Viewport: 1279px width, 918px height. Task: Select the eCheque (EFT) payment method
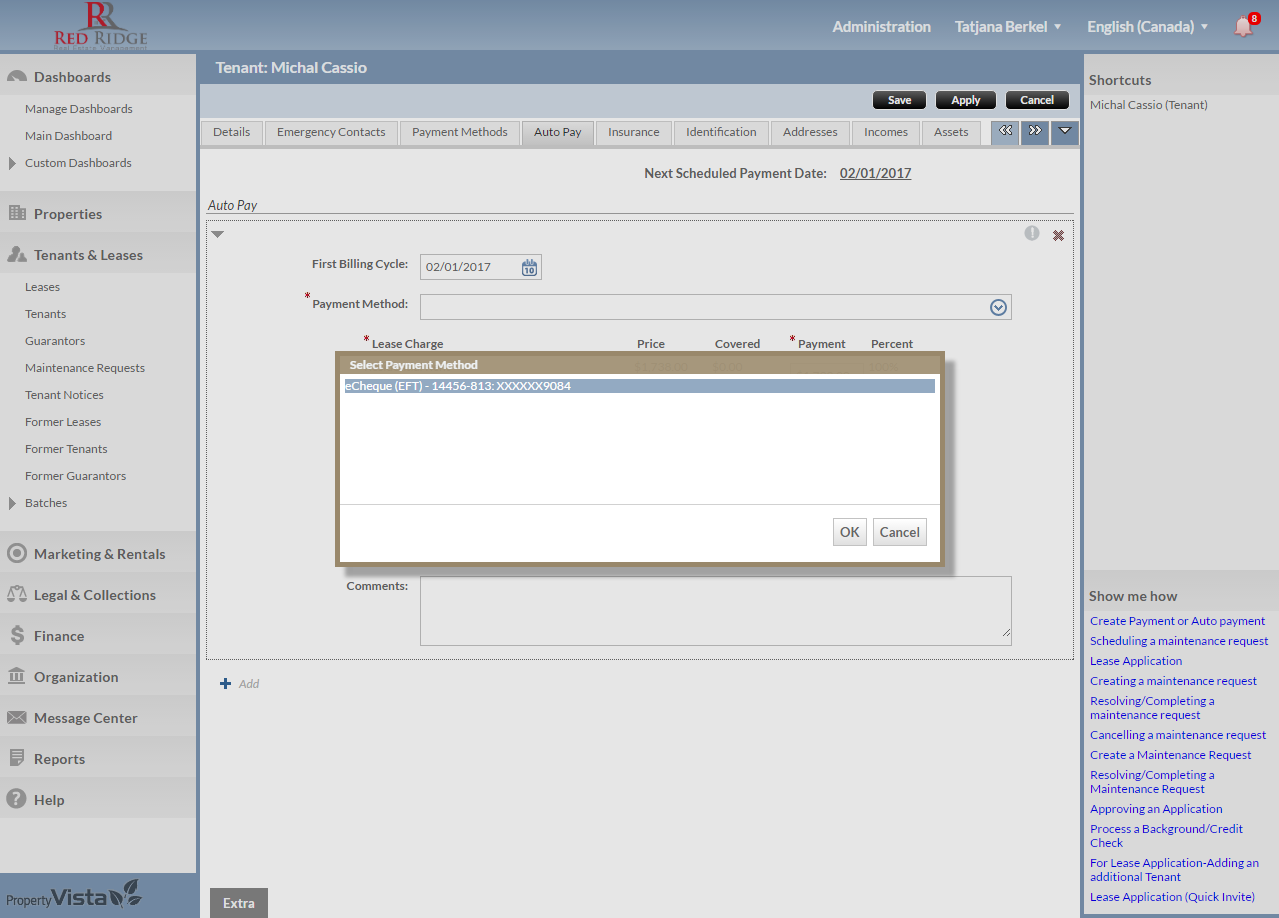pyautogui.click(x=638, y=386)
